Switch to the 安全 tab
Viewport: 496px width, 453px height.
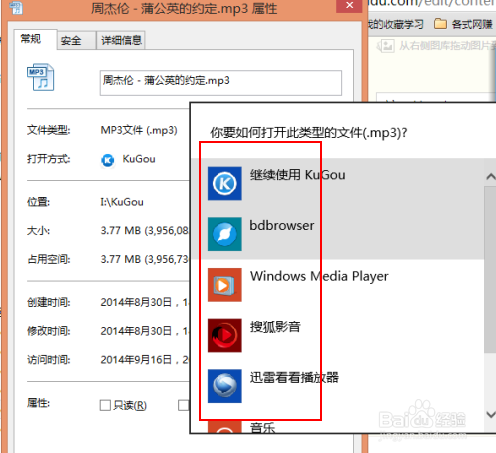click(77, 41)
